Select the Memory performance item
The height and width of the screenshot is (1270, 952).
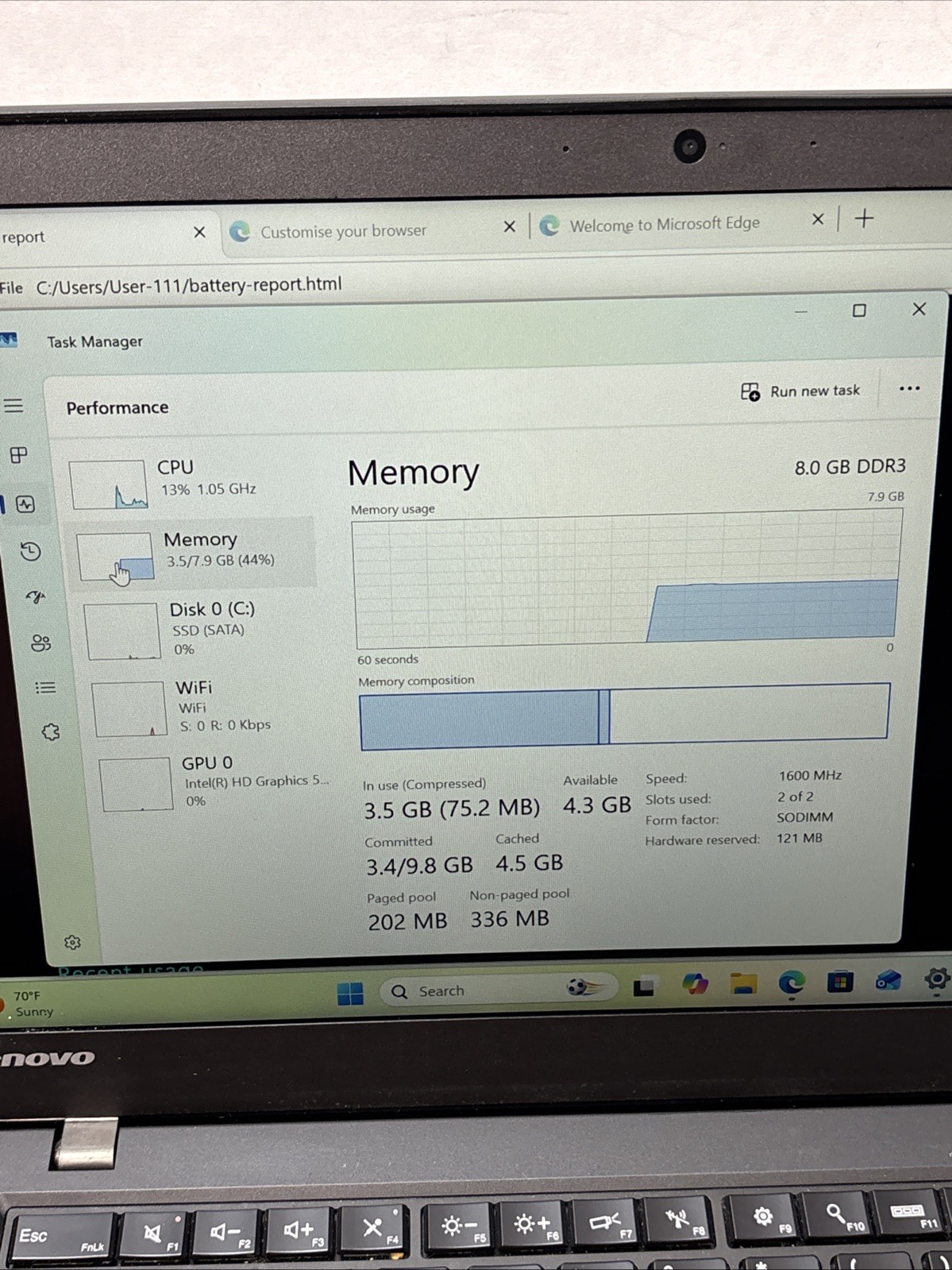195,552
